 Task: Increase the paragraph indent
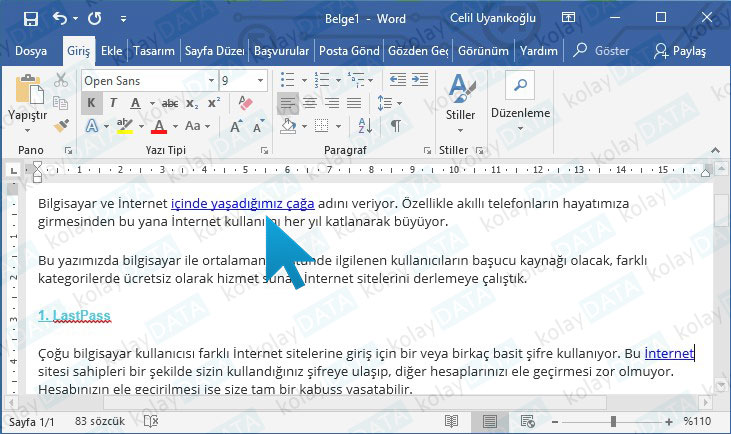[x=420, y=80]
